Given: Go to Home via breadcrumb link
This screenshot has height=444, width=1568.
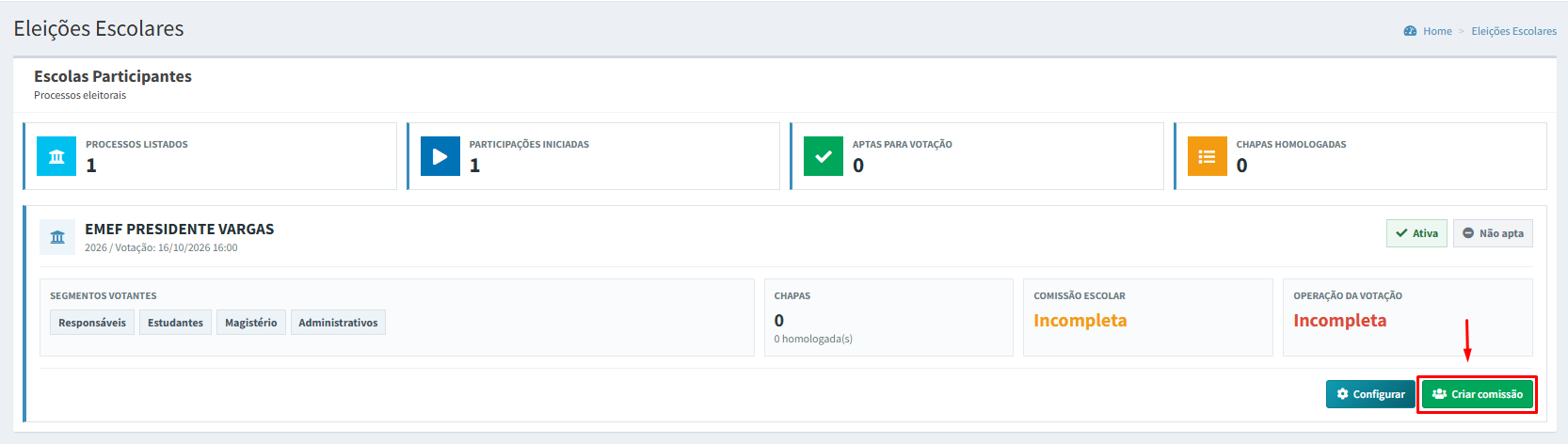Looking at the screenshot, I should coord(1437,31).
